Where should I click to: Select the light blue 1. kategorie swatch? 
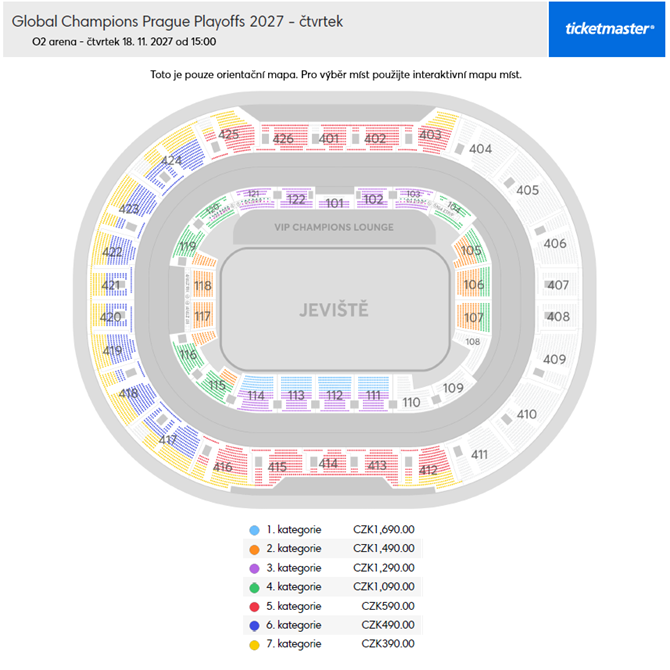point(254,530)
